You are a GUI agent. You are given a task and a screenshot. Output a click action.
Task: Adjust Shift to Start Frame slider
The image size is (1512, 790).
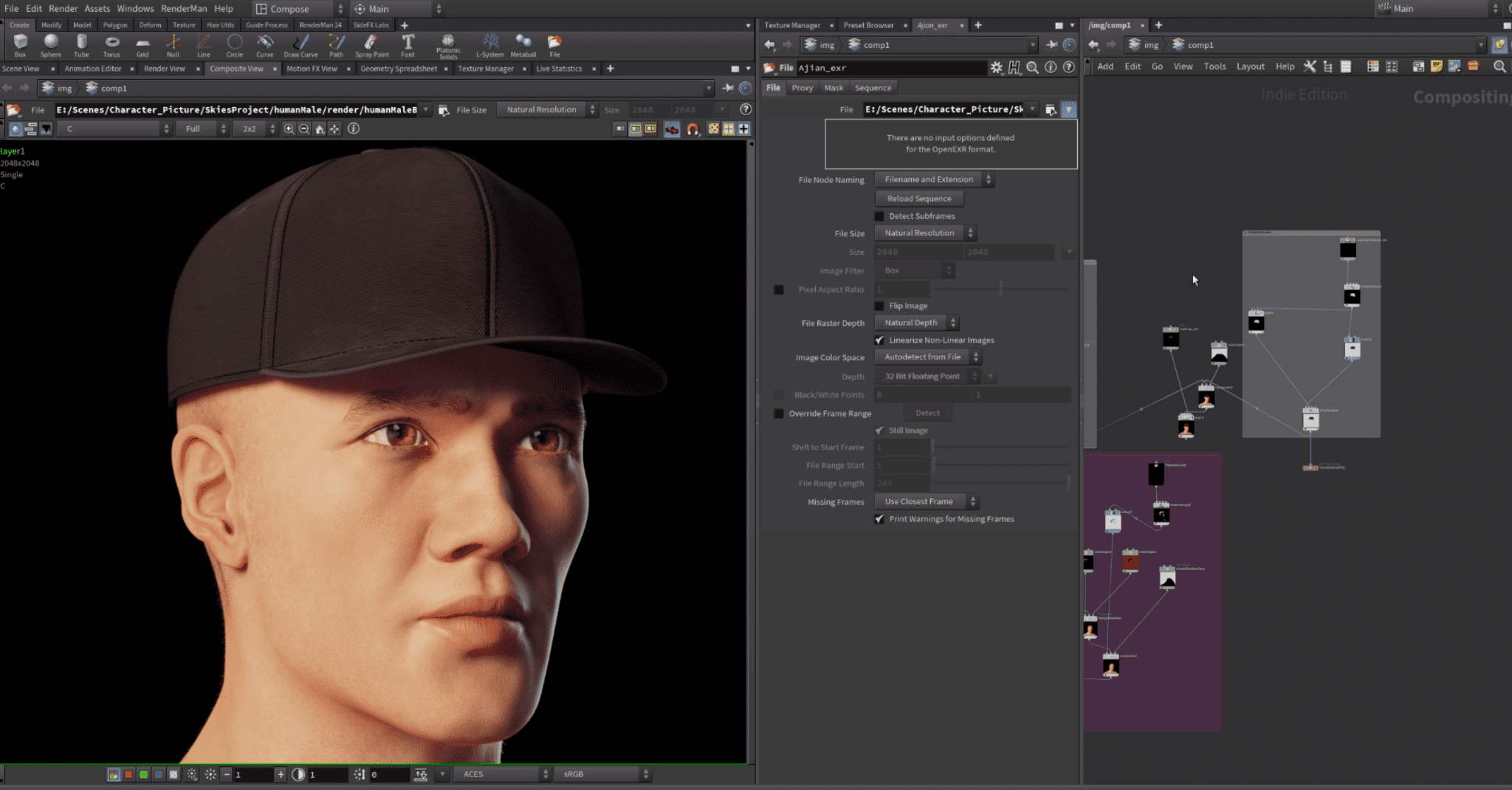(1001, 447)
